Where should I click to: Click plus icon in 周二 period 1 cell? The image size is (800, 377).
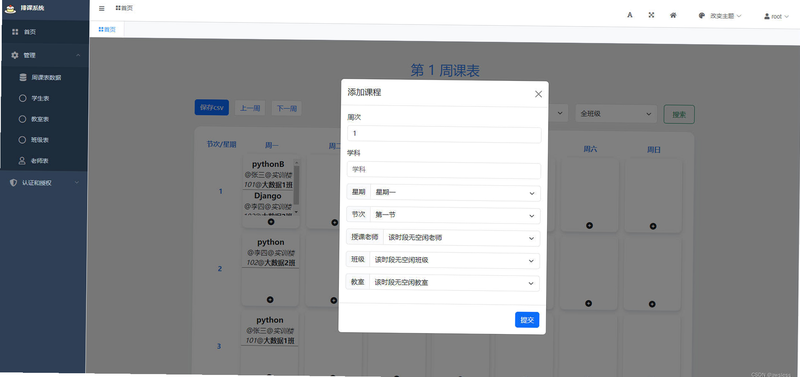[x=334, y=222]
